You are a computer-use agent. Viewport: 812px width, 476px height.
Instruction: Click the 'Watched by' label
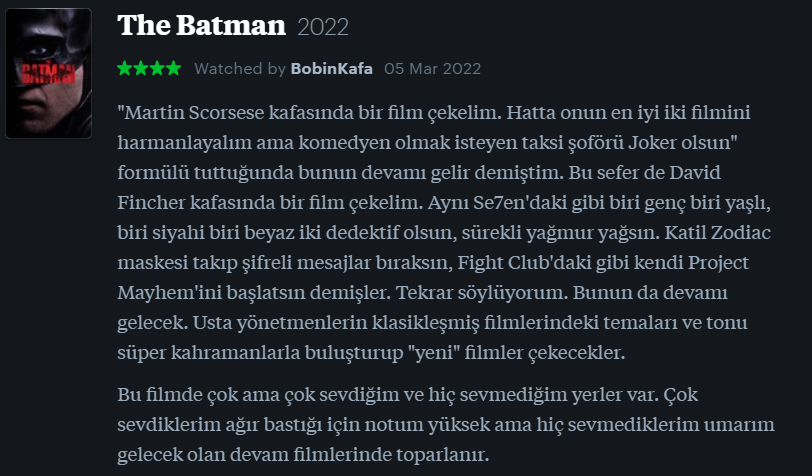click(239, 69)
